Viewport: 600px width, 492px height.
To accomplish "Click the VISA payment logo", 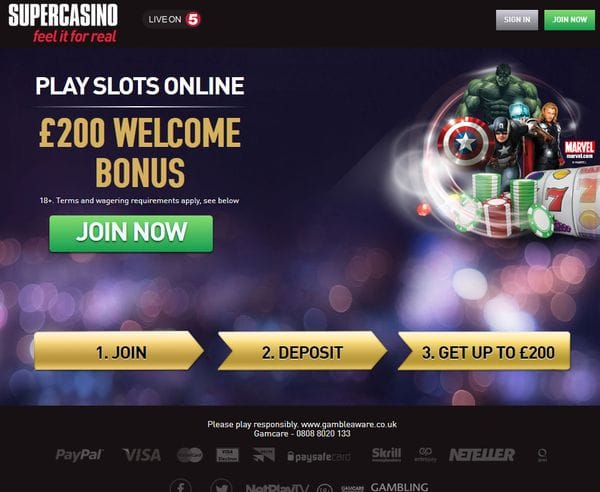I will coord(142,455).
